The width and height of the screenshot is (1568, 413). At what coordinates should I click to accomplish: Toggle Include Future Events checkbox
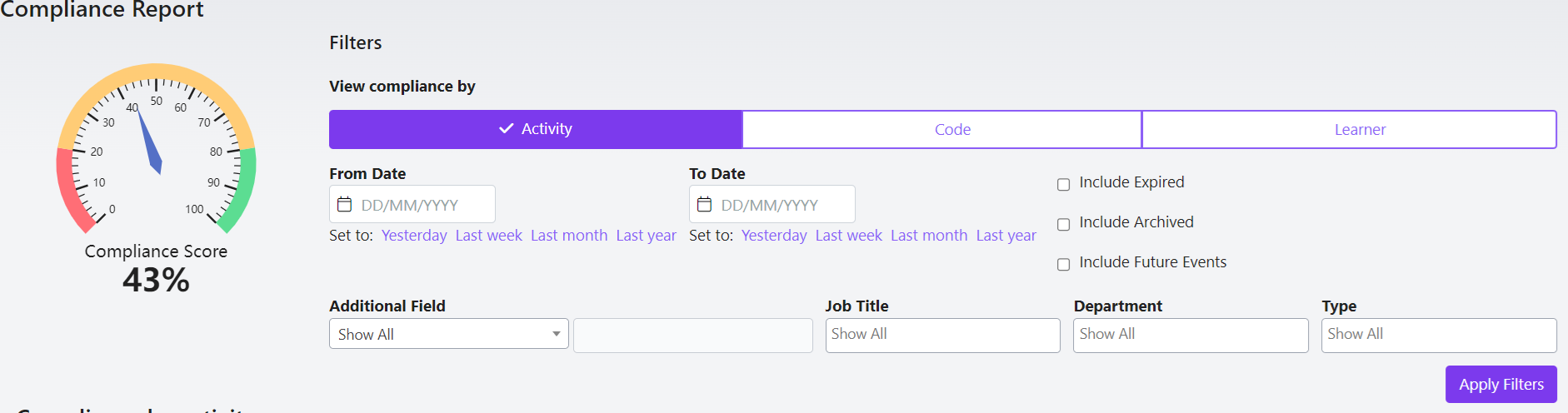[x=1064, y=264]
